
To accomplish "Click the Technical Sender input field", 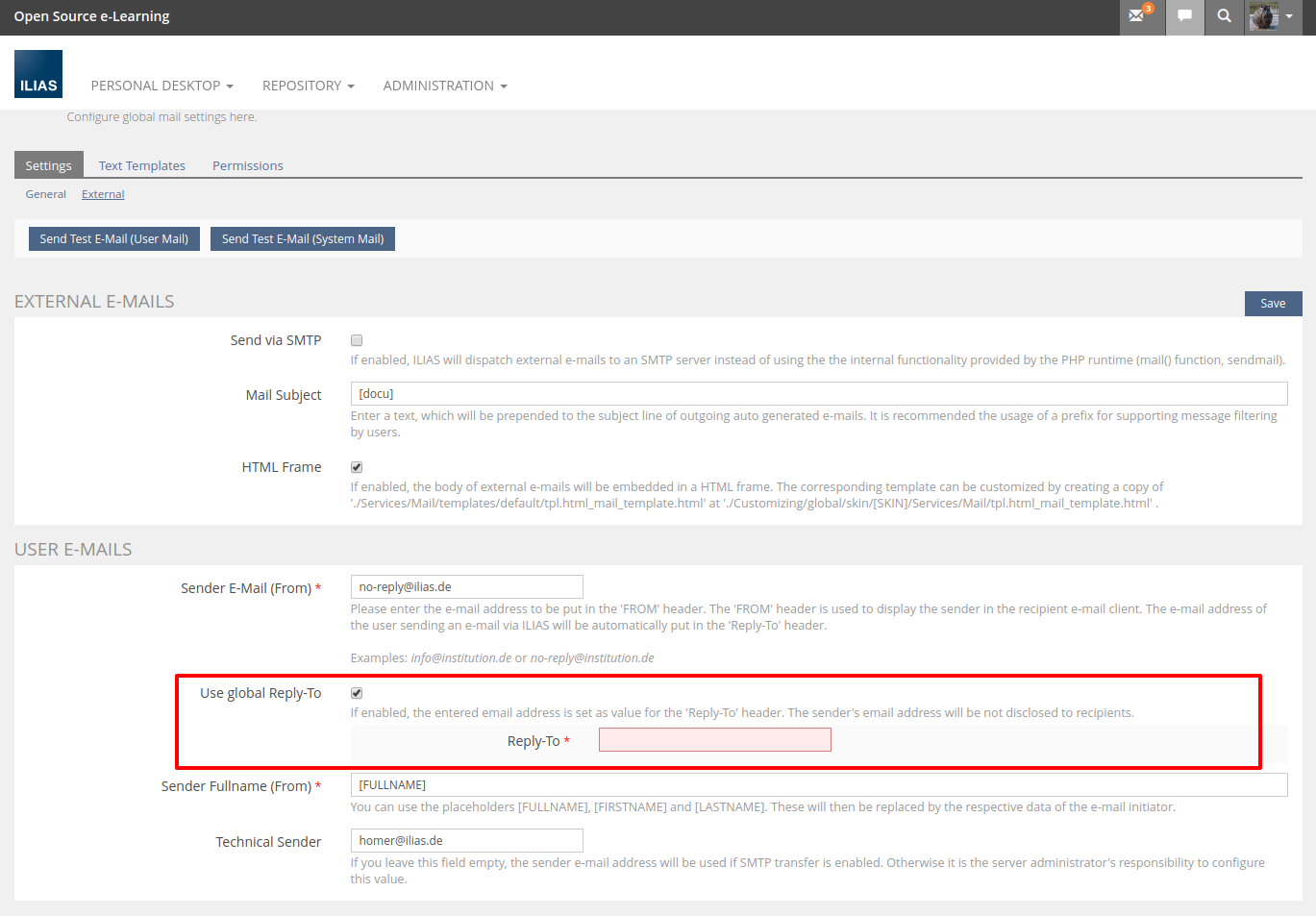I will click(x=466, y=841).
